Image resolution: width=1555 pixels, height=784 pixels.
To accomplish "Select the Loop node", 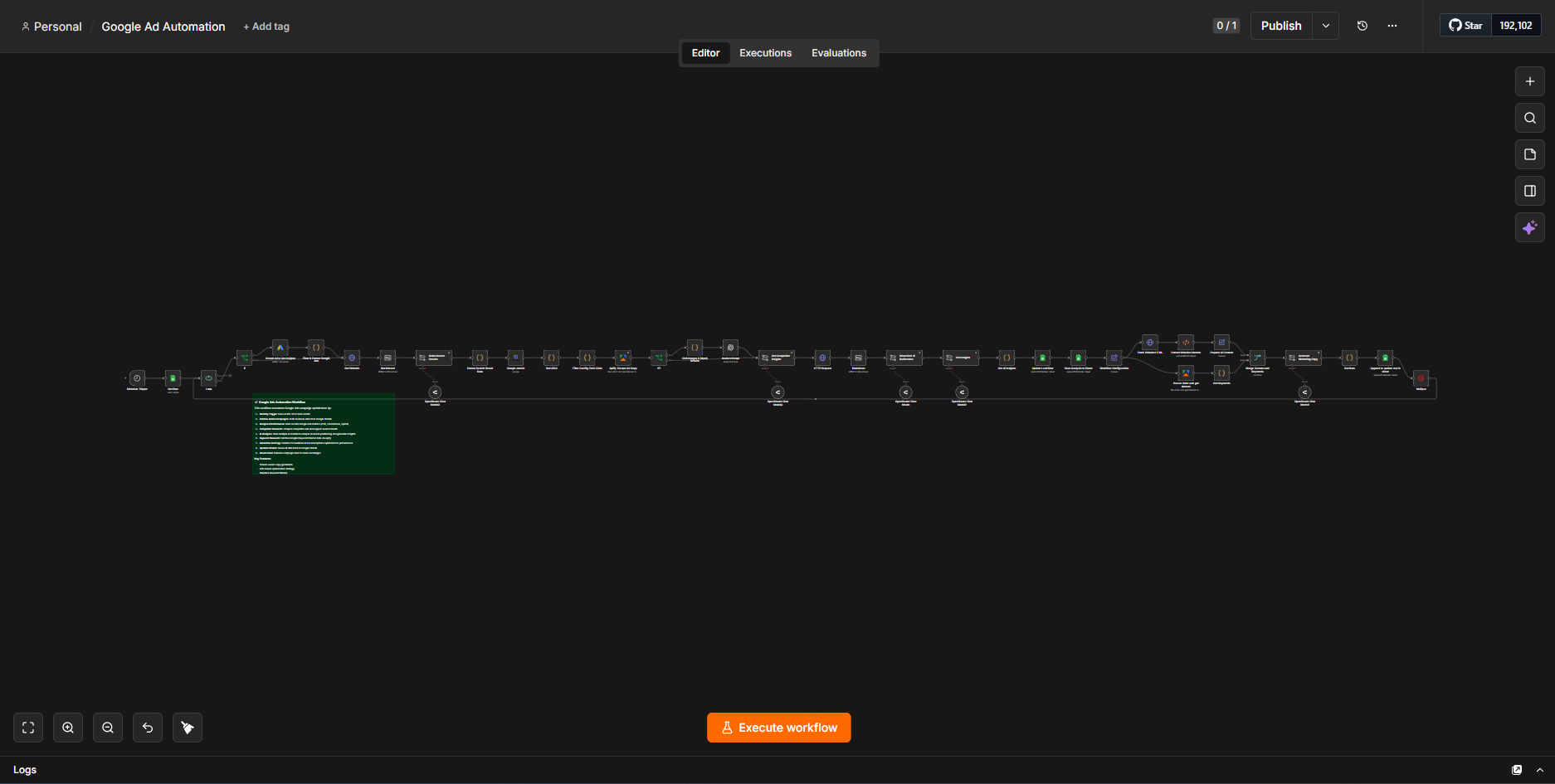I will [208, 378].
